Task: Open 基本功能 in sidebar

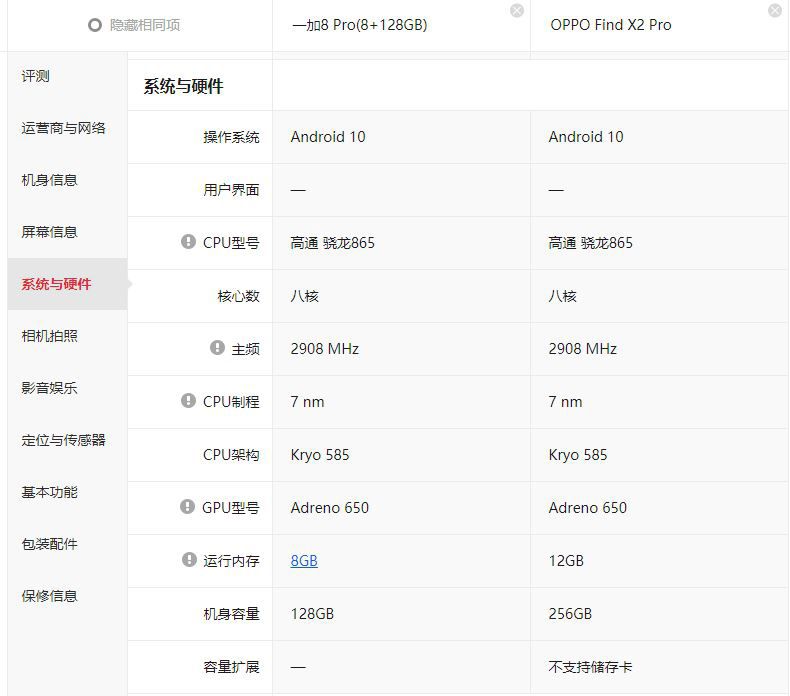Action: [50, 492]
